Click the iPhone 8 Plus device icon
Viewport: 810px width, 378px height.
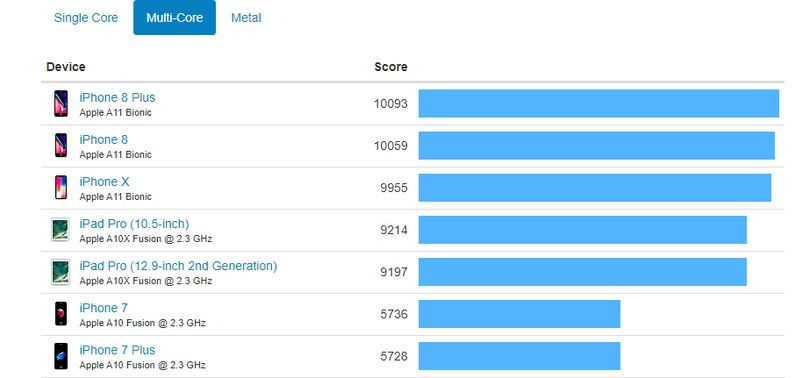(60, 103)
